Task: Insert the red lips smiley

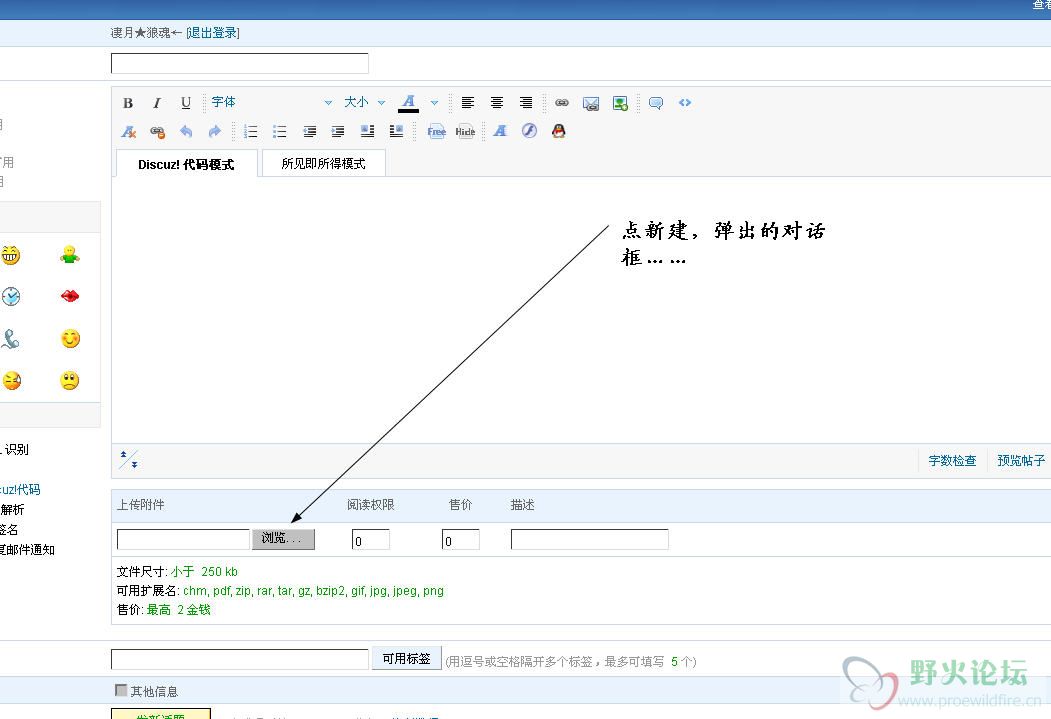Action: [x=70, y=296]
